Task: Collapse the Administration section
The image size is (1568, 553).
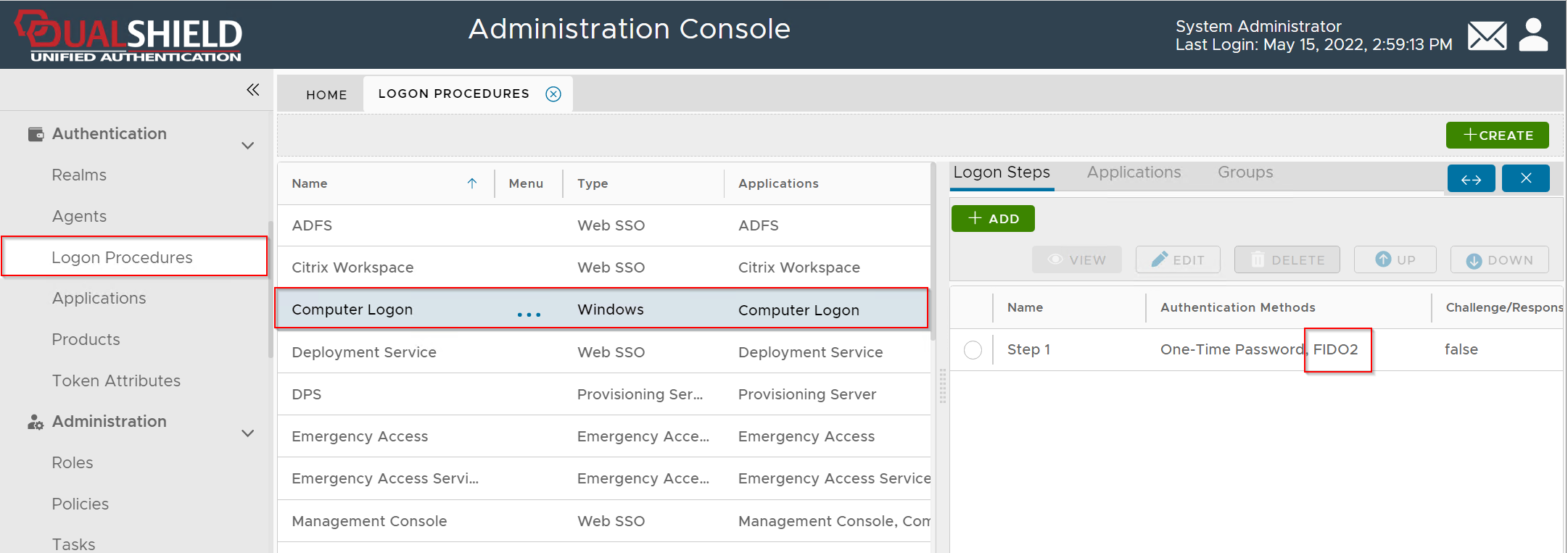Action: [247, 433]
